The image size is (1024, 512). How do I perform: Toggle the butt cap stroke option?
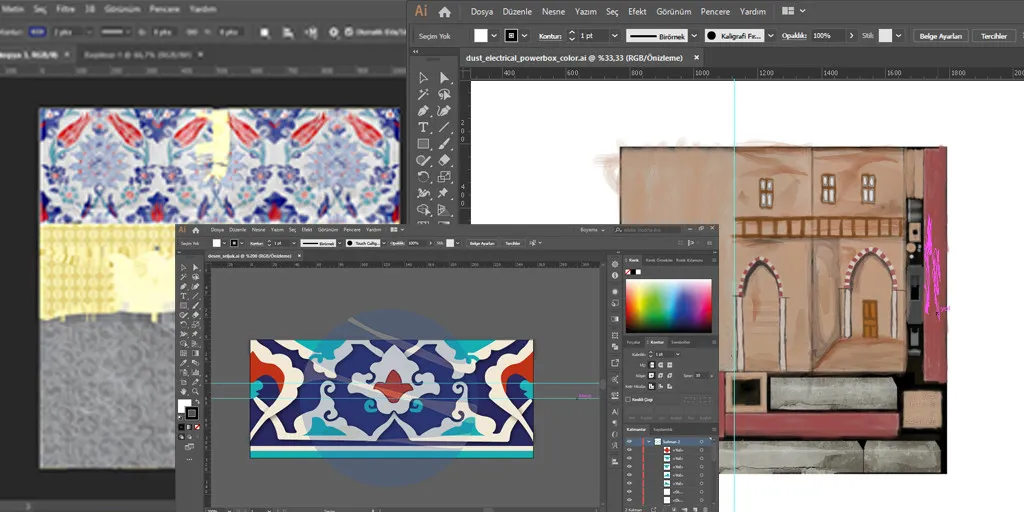click(x=650, y=365)
